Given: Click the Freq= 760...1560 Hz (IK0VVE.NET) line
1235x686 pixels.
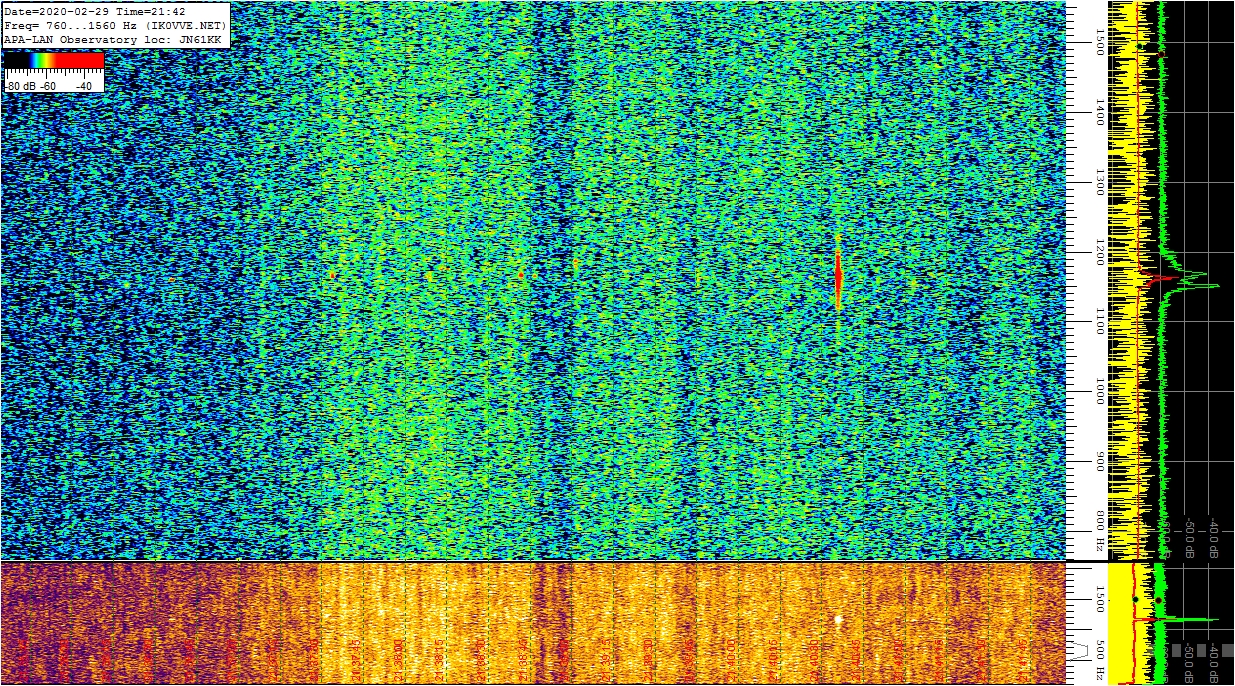Looking at the screenshot, I should pyautogui.click(x=116, y=25).
